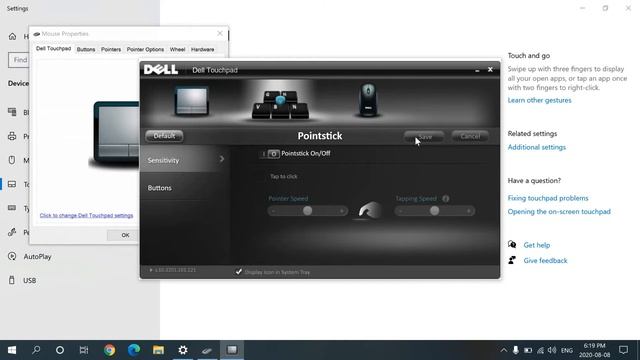The width and height of the screenshot is (640, 360).
Task: Click the USB icon in Settings sidebar
Action: pyautogui.click(x=12, y=280)
